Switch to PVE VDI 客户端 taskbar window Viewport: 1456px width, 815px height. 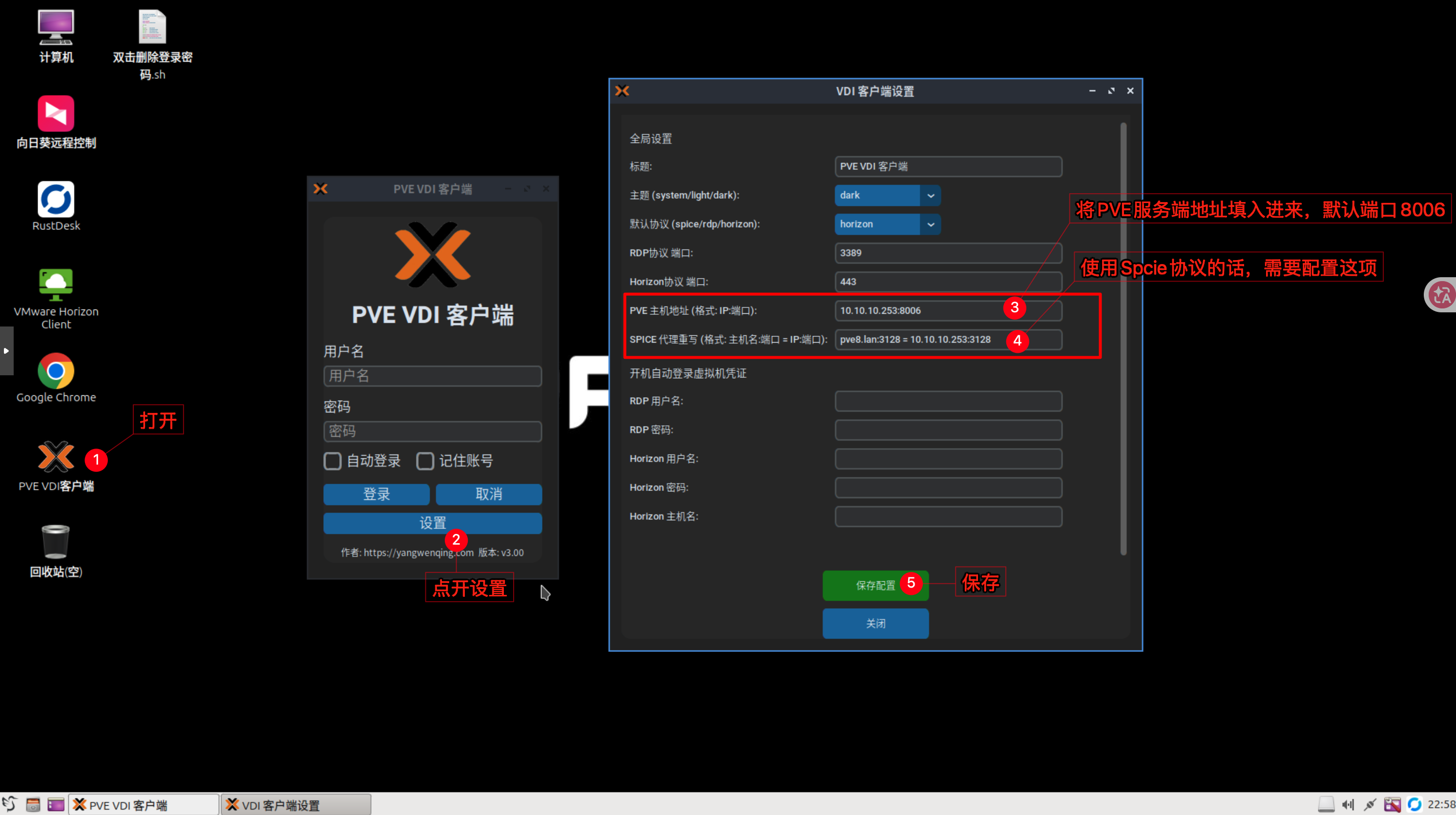(144, 804)
